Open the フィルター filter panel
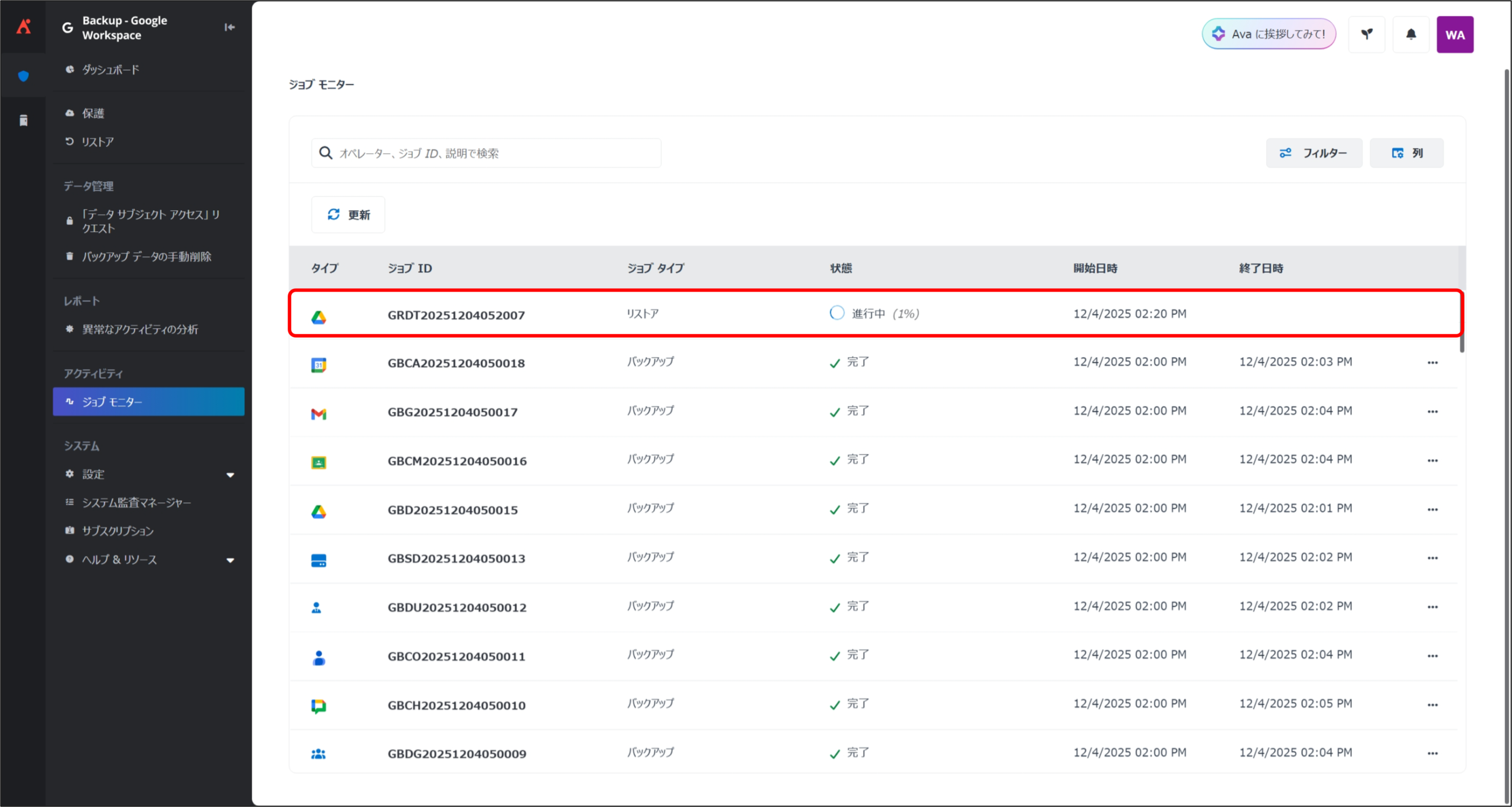This screenshot has width=1512, height=807. (1314, 153)
